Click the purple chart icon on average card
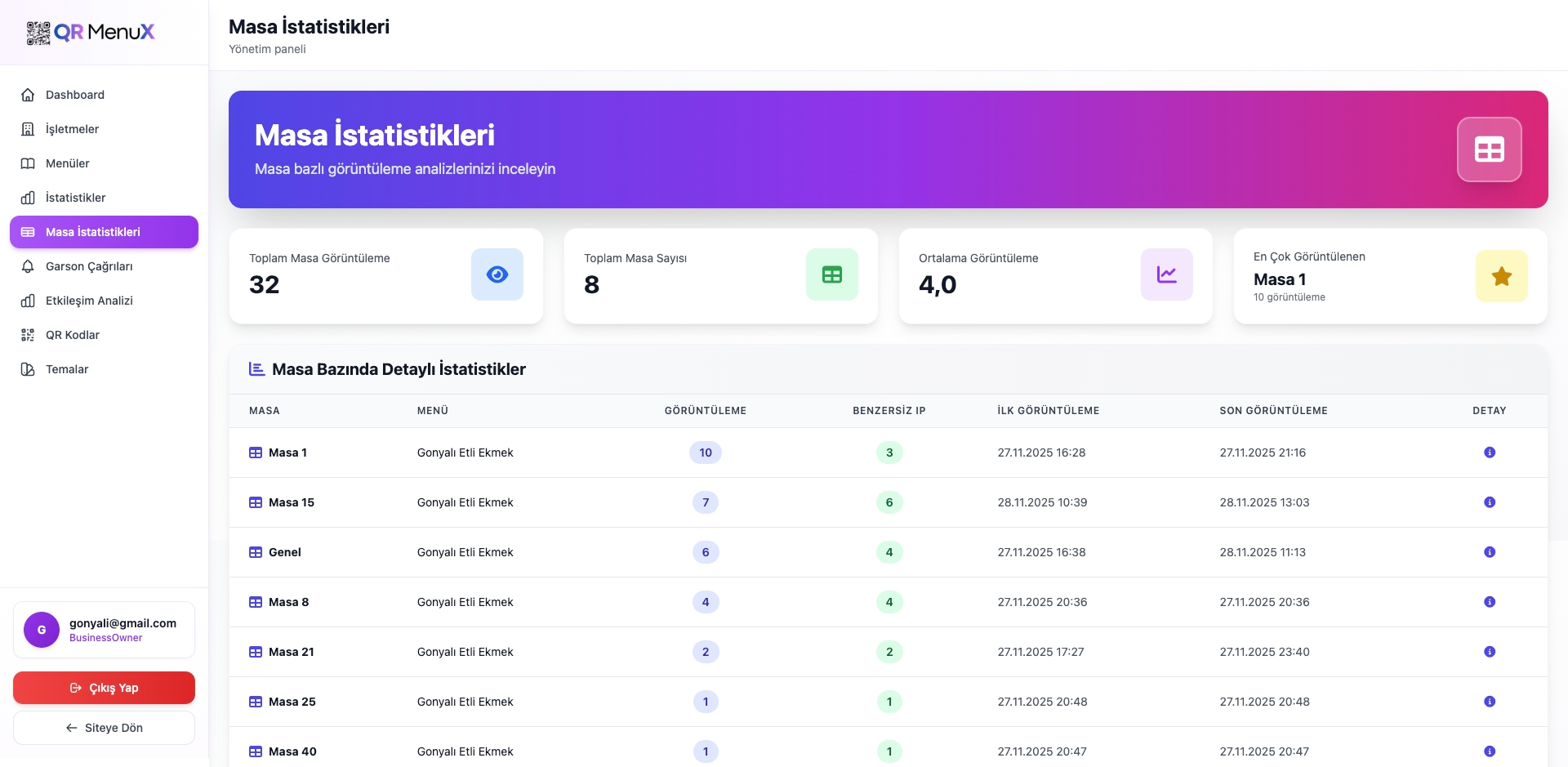The width and height of the screenshot is (1568, 767). coord(1166,274)
